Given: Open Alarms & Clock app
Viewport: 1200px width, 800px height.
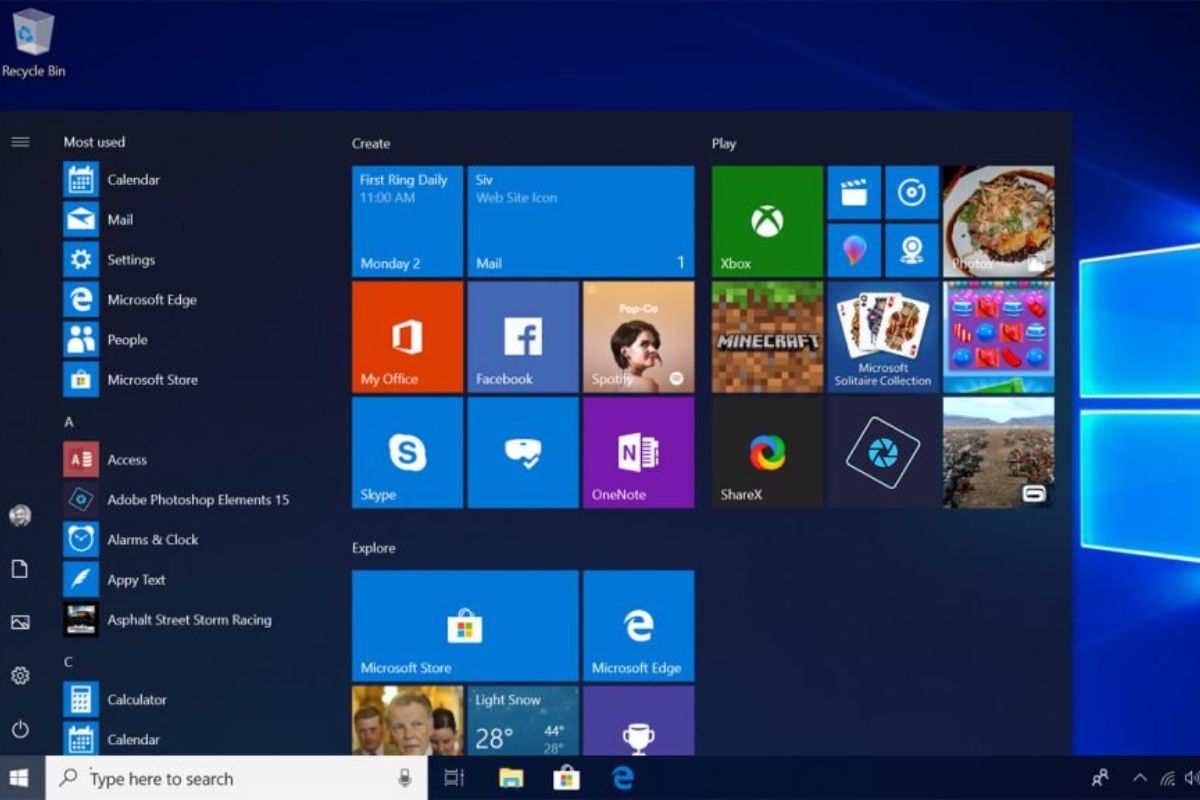Looking at the screenshot, I should pyautogui.click(x=190, y=540).
